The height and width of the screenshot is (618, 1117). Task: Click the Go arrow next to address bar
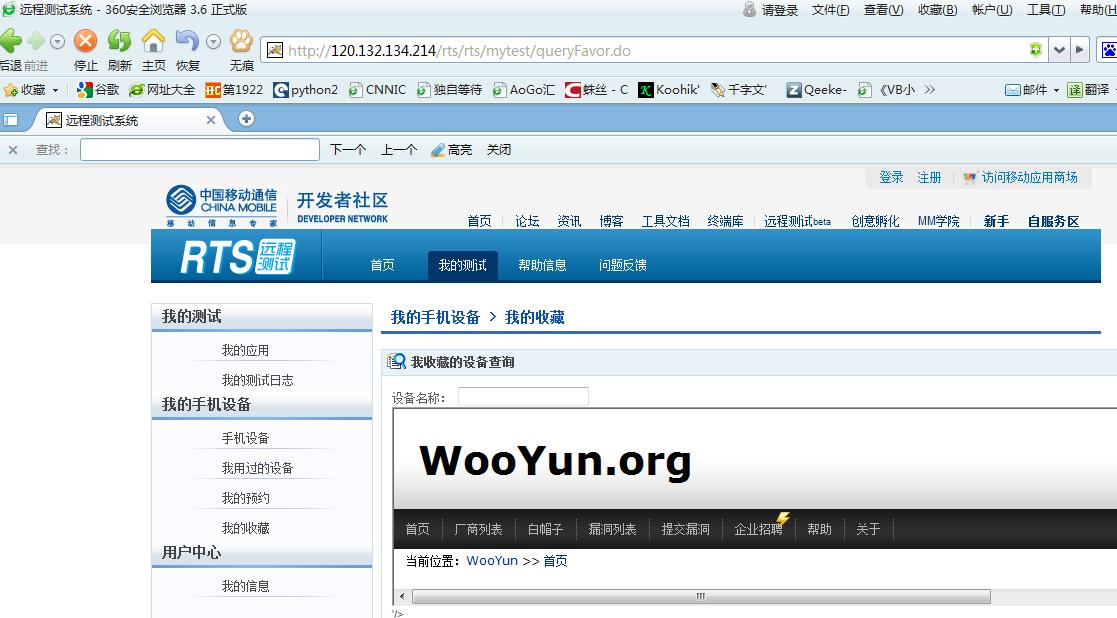[1079, 50]
